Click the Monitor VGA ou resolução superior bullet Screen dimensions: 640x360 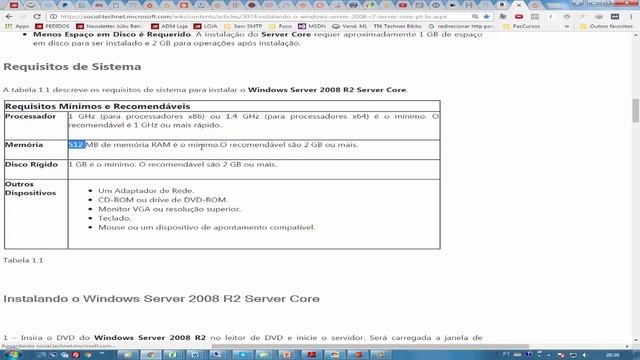coord(169,209)
